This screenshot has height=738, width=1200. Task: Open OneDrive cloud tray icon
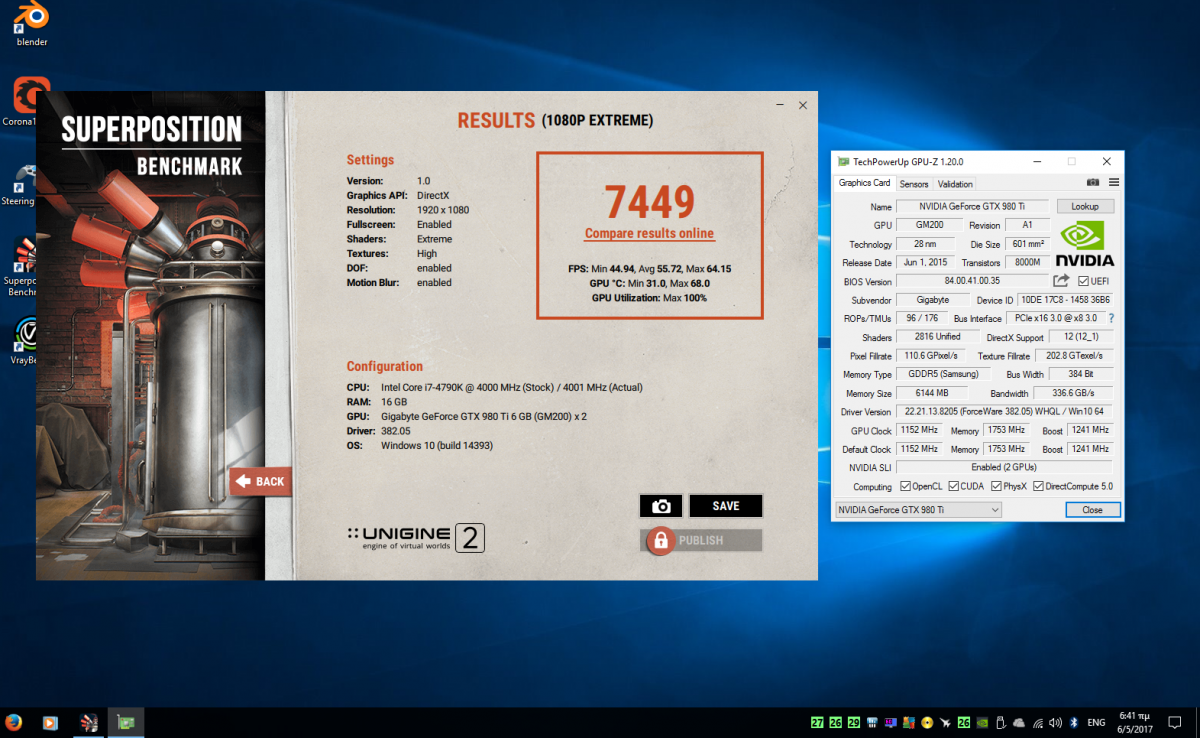point(1018,722)
